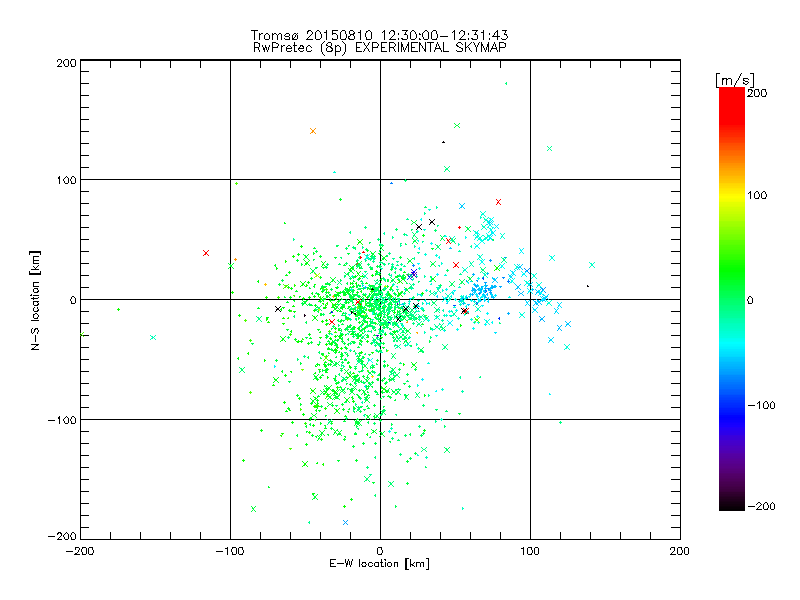Click the N-S axis '200' tick label
The height and width of the screenshot is (600, 800).
click(67, 63)
